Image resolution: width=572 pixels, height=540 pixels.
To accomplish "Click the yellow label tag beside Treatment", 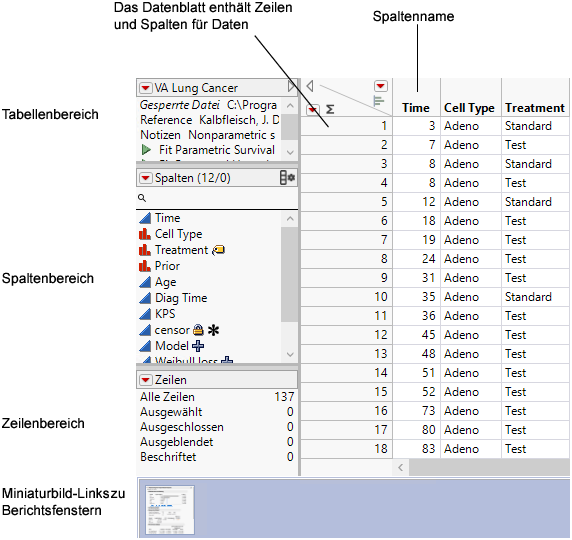I will pos(219,250).
